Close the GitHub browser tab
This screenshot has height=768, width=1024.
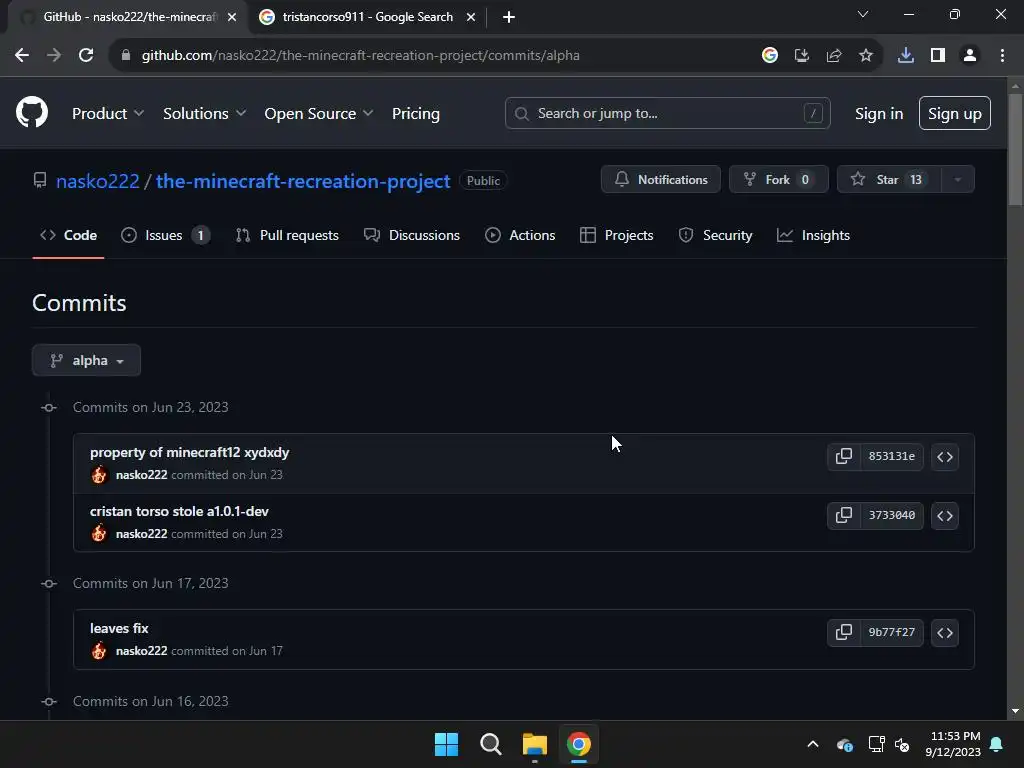point(232,17)
